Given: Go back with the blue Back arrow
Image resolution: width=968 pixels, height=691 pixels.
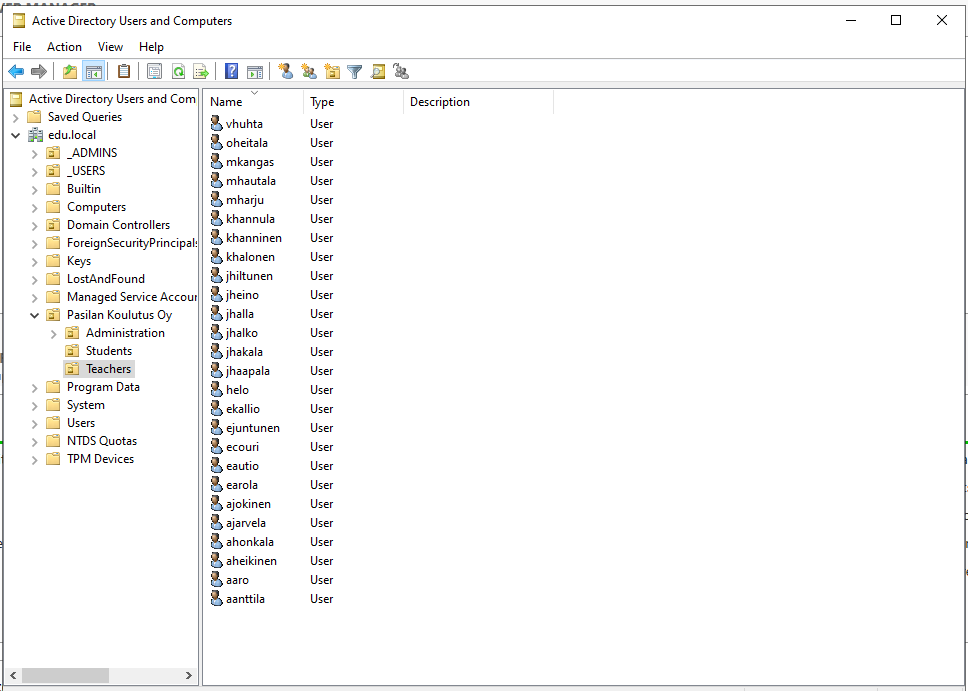Looking at the screenshot, I should [16, 72].
